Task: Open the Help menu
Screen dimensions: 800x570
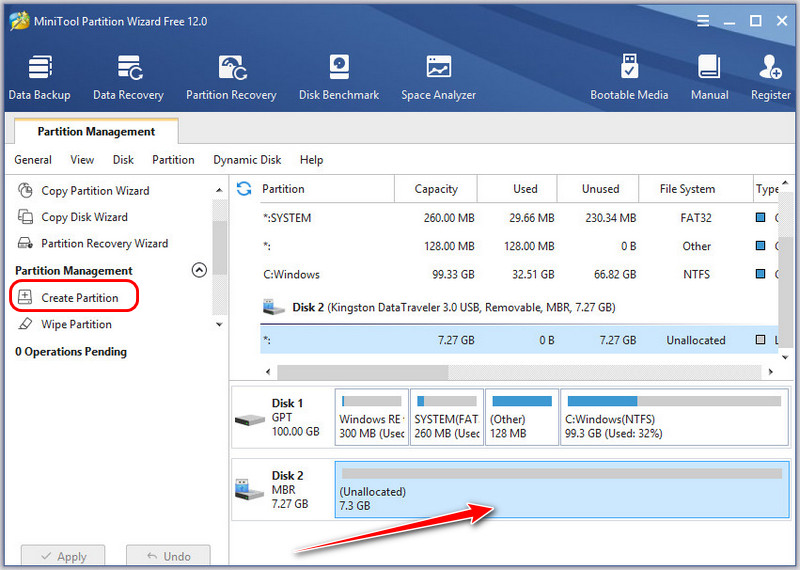Action: pyautogui.click(x=311, y=160)
